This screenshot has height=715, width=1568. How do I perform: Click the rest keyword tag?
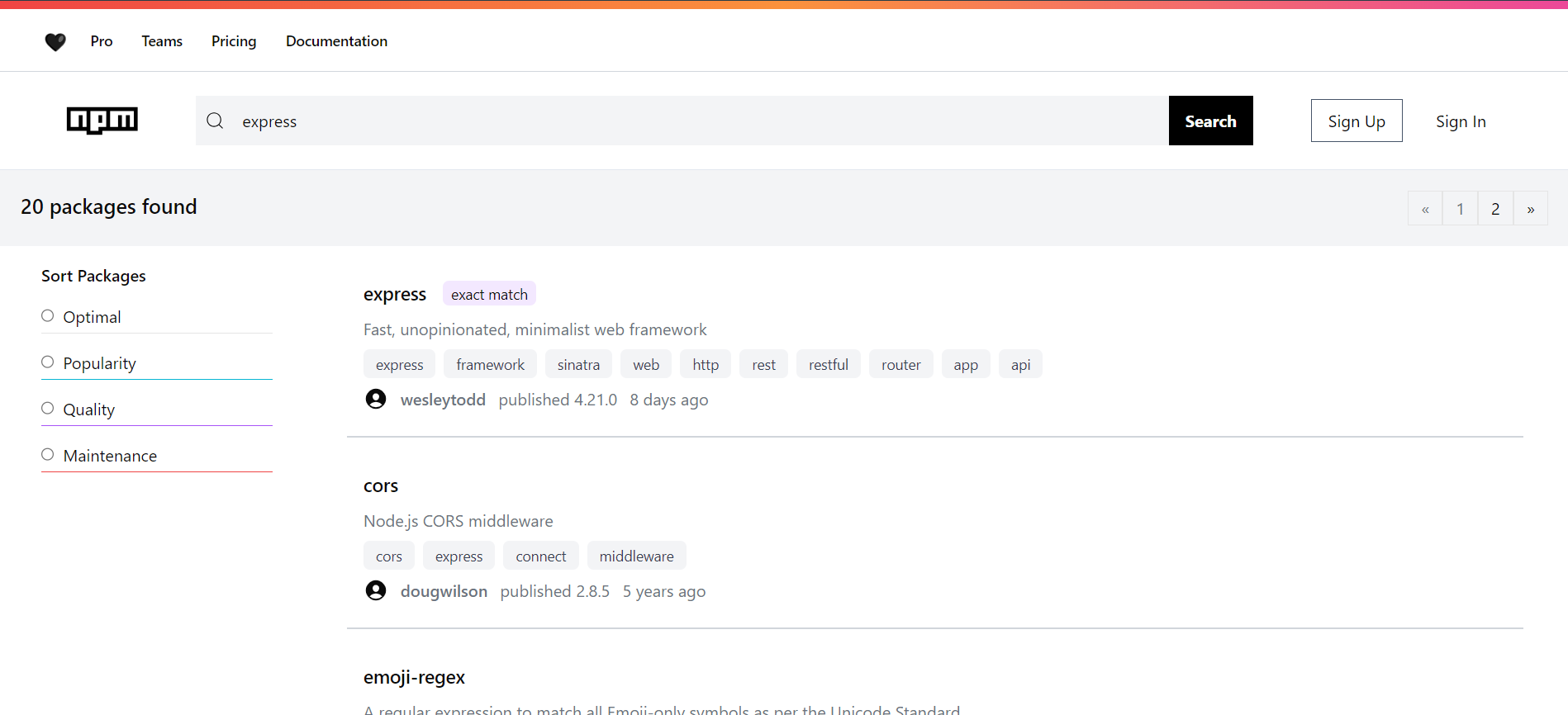coord(764,364)
